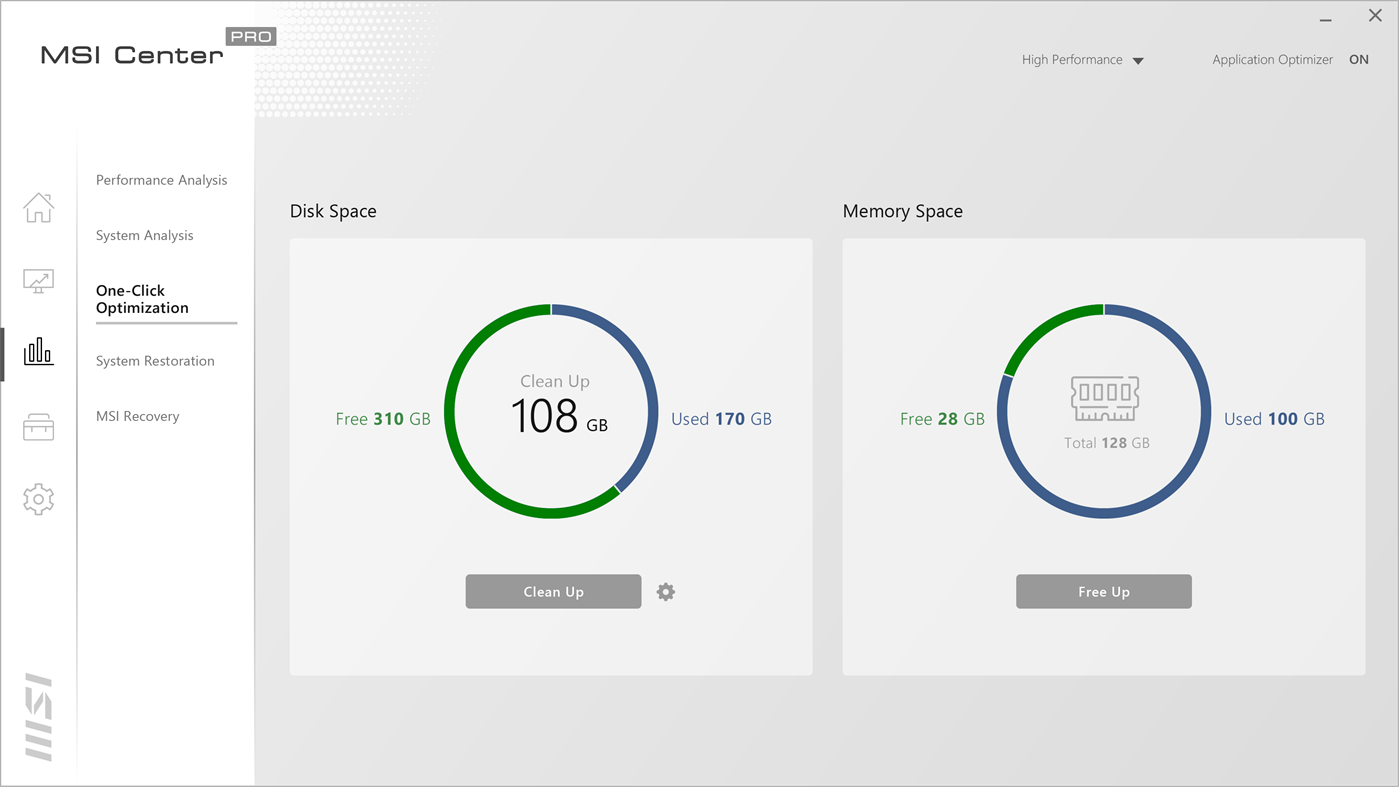Go to System Restoration
This screenshot has width=1399, height=787.
coord(155,361)
